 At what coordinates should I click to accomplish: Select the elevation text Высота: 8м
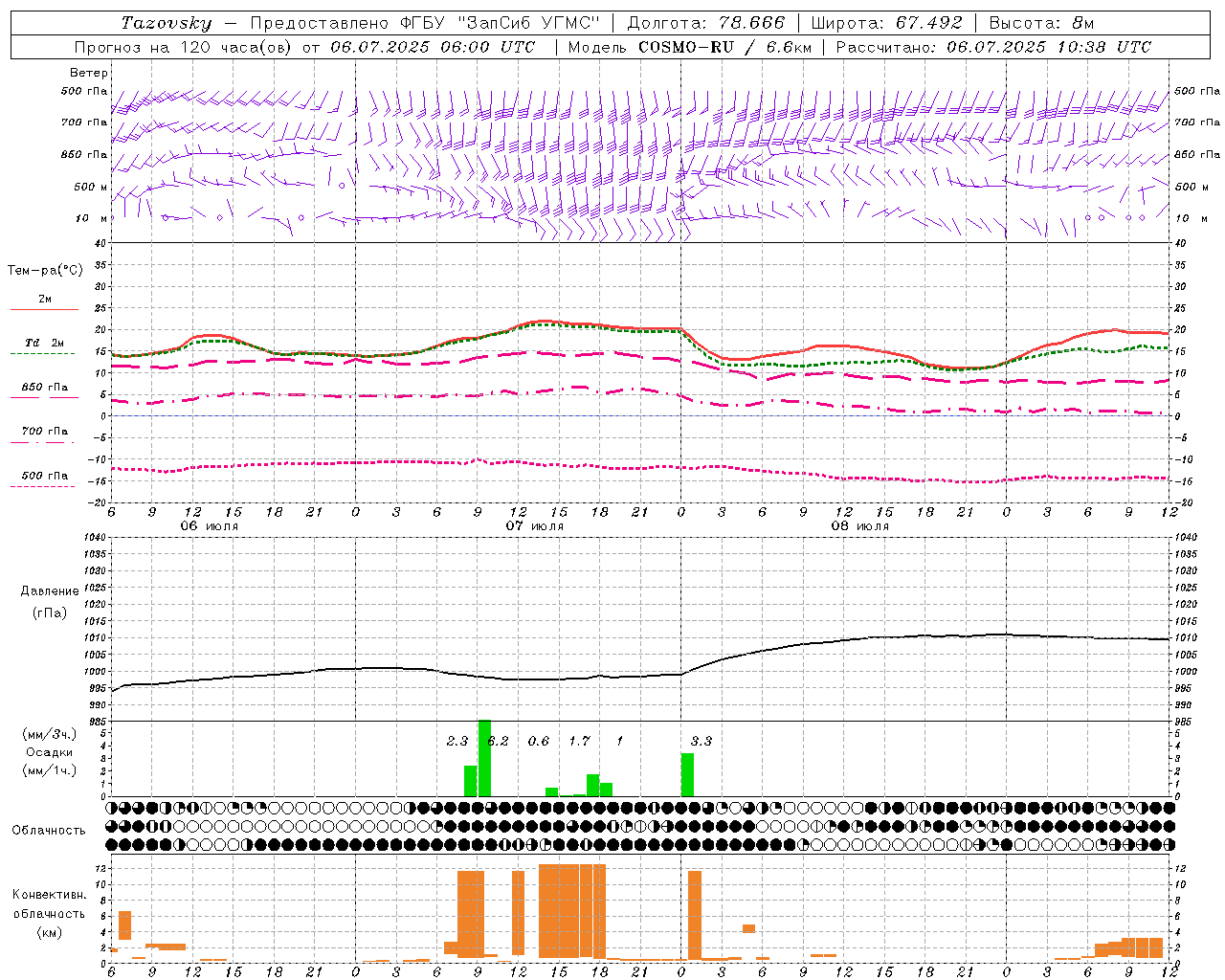coord(1041,23)
